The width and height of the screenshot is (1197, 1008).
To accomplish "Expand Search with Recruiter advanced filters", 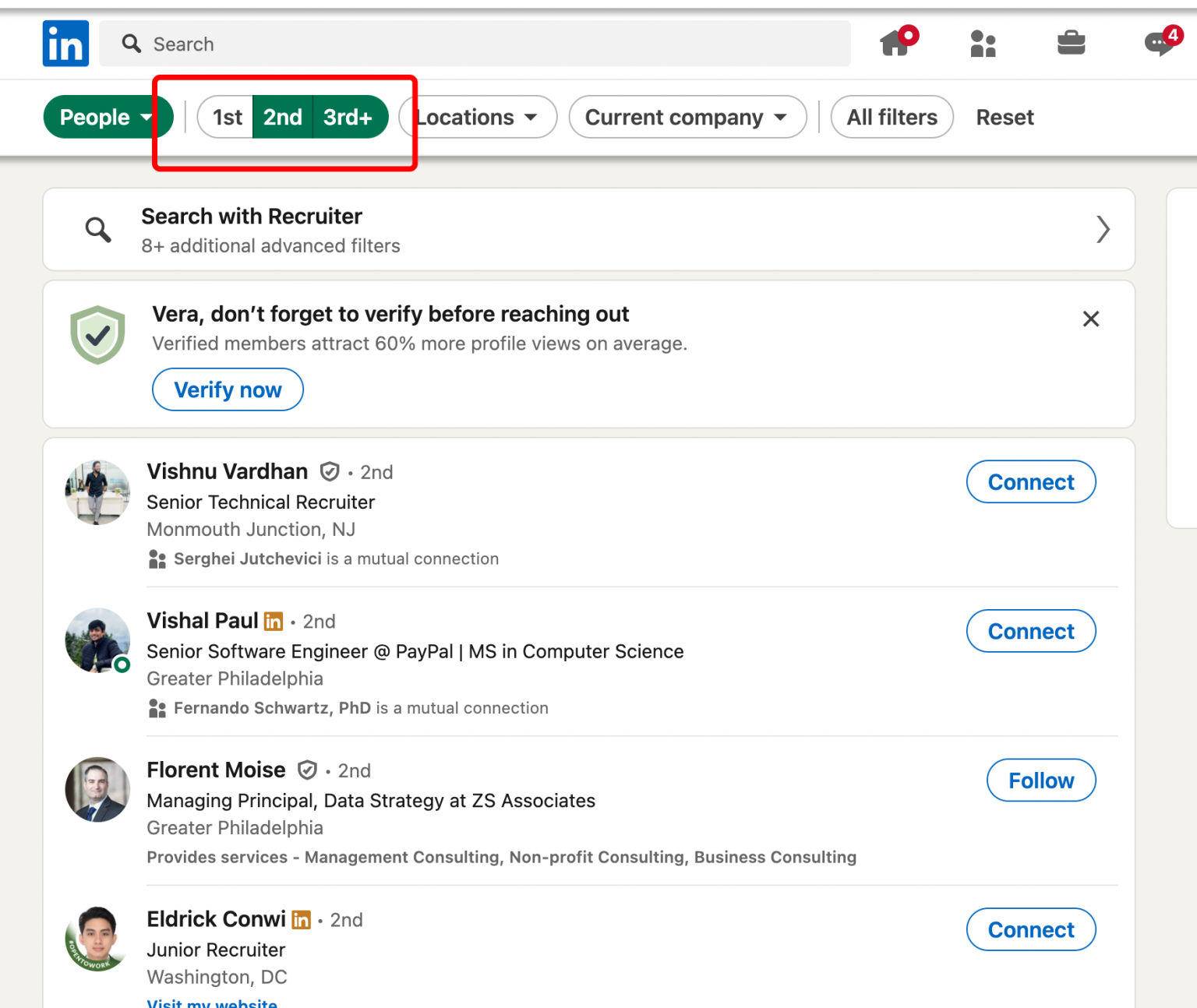I will tap(1103, 229).
